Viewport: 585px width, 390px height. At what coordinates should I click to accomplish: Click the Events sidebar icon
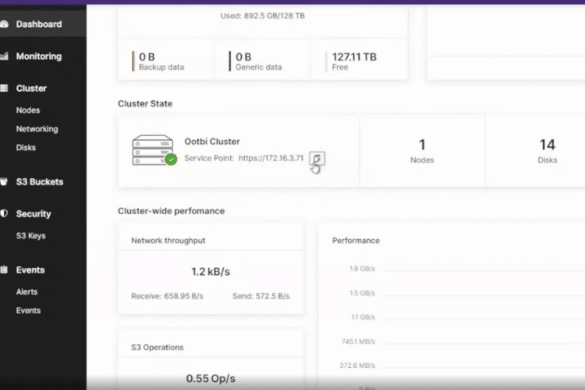click(x=4, y=270)
